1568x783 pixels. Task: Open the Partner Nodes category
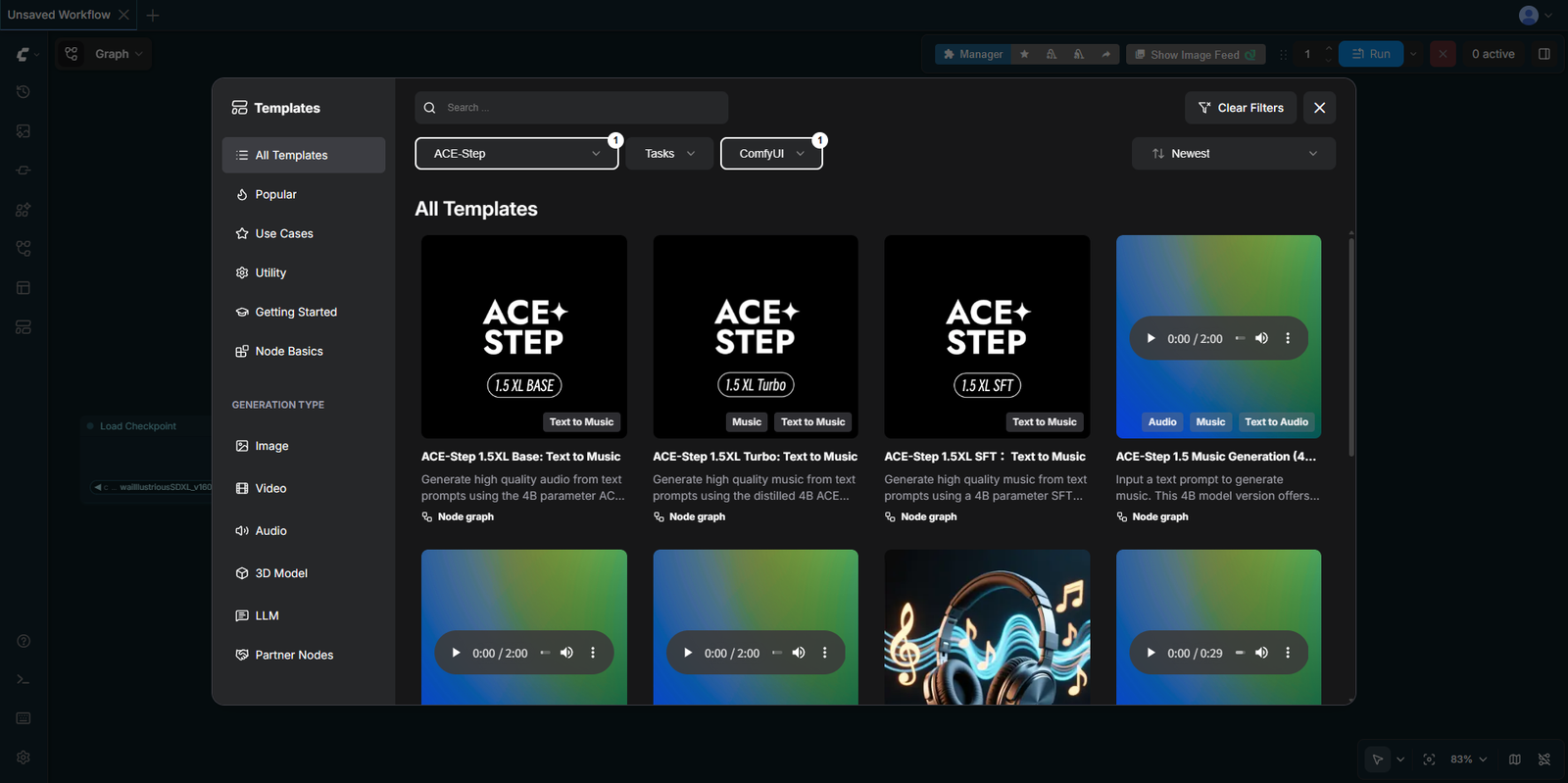304,655
